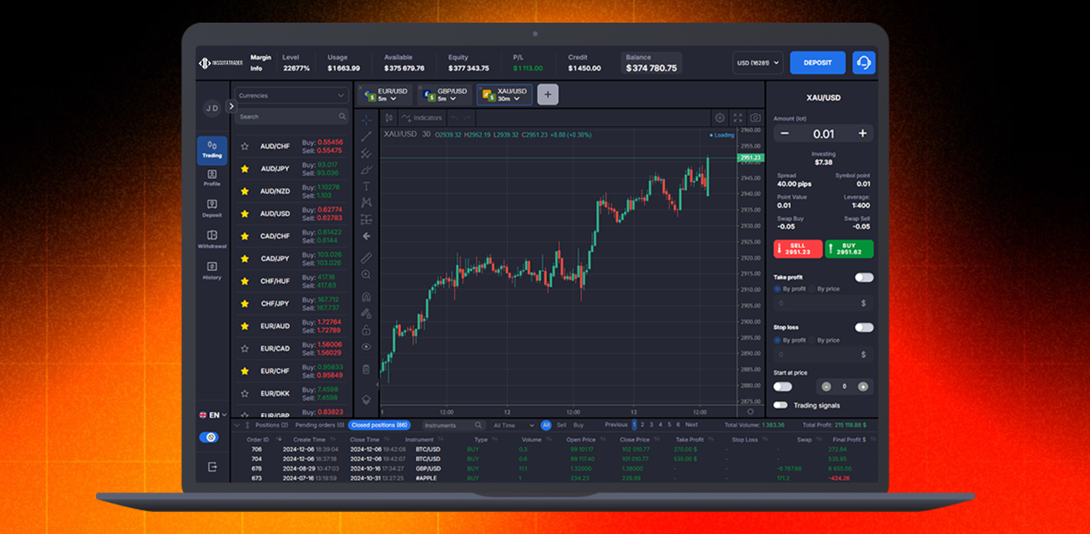The height and width of the screenshot is (534, 1090).
Task: Select the pattern drawing tool
Action: click(x=366, y=203)
